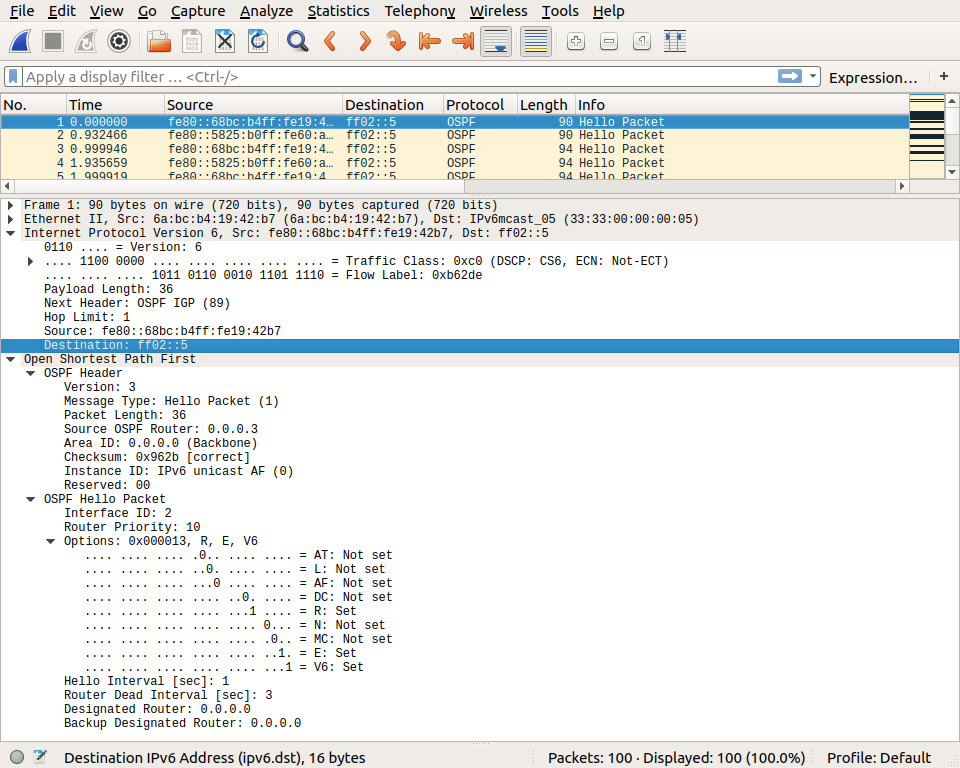
Task: Reset text to normal size
Action: click(642, 42)
